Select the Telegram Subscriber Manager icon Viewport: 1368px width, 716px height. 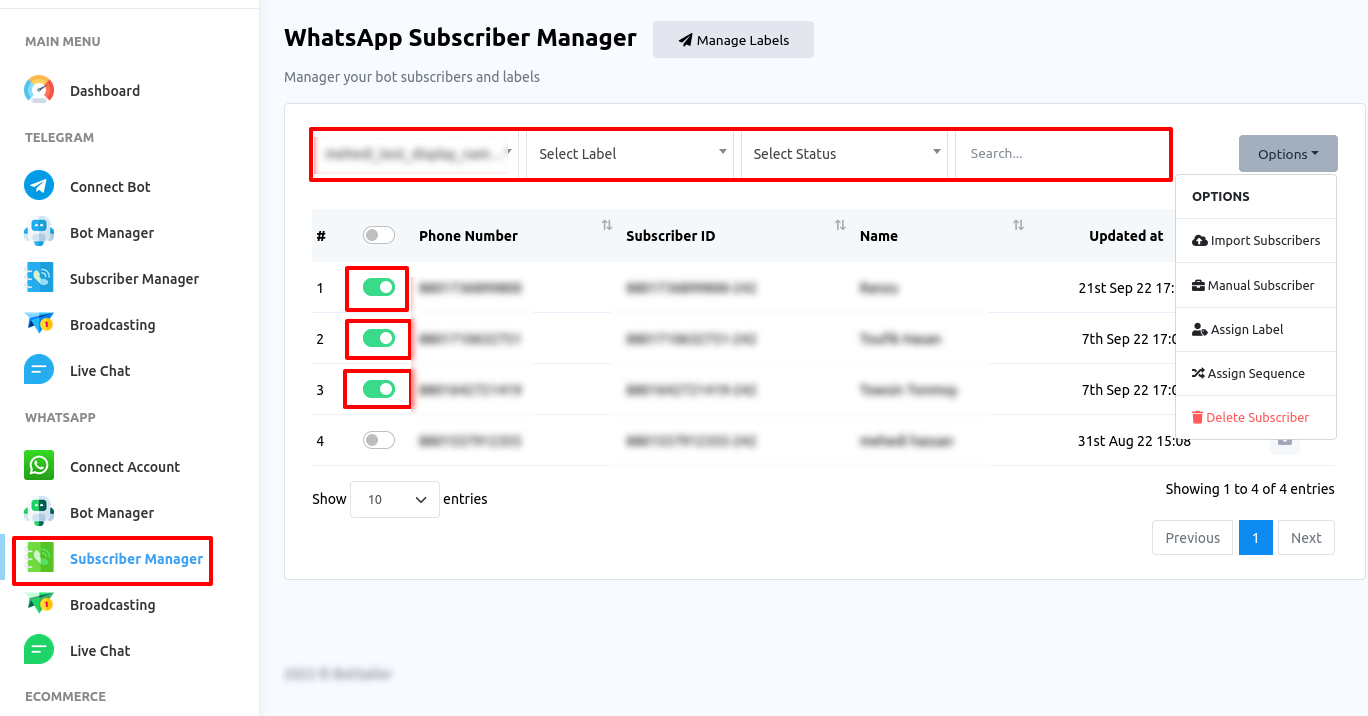point(39,278)
